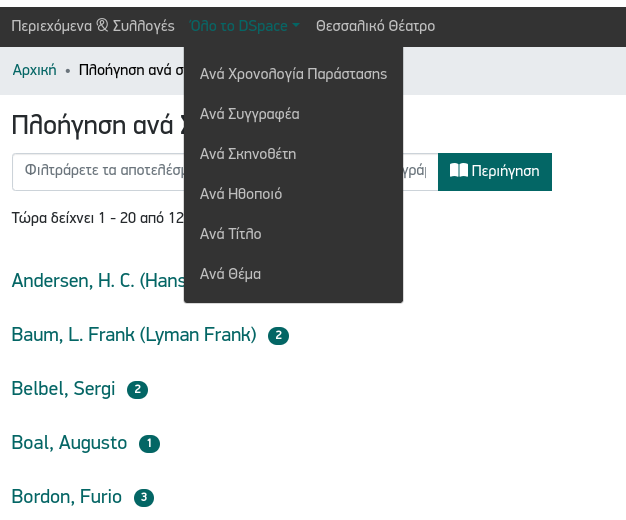Select the Ανά Τίτλο menu item
This screenshot has height=520, width=626.
(x=231, y=234)
